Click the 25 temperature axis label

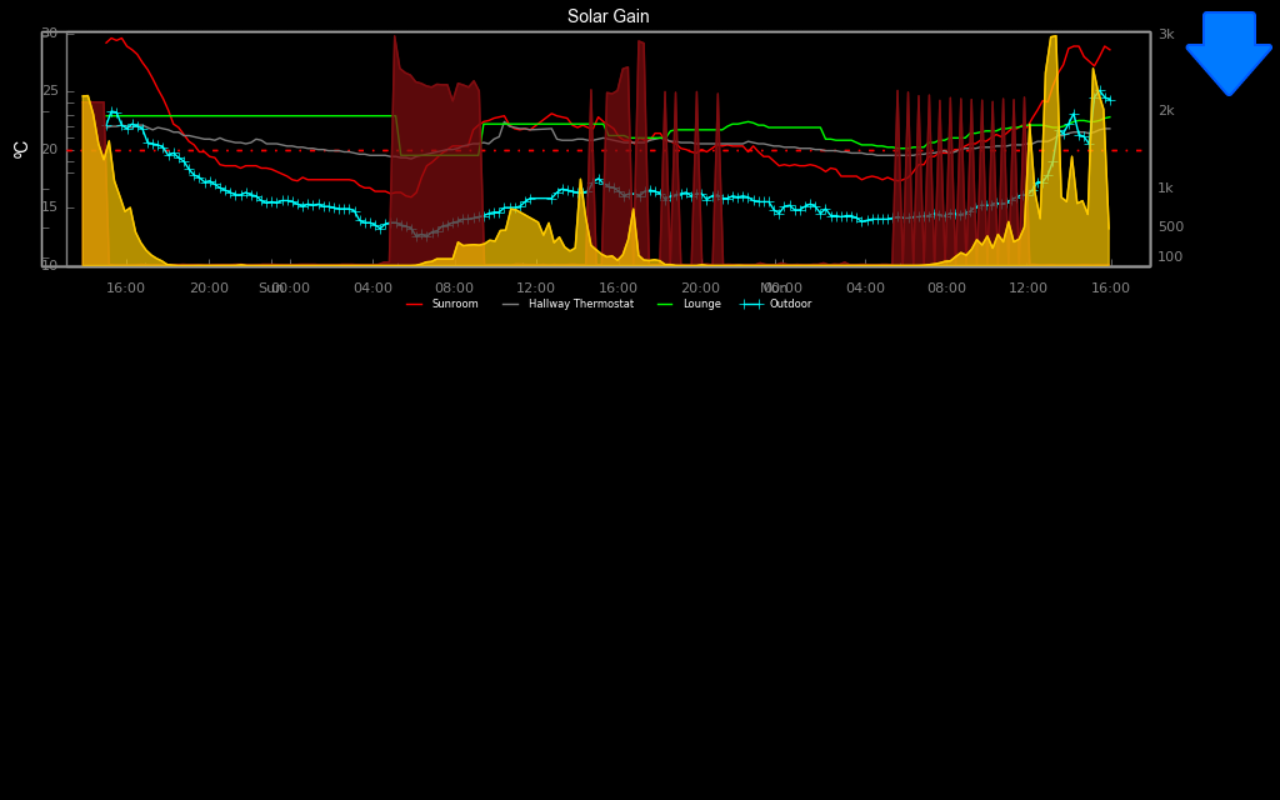coord(49,91)
